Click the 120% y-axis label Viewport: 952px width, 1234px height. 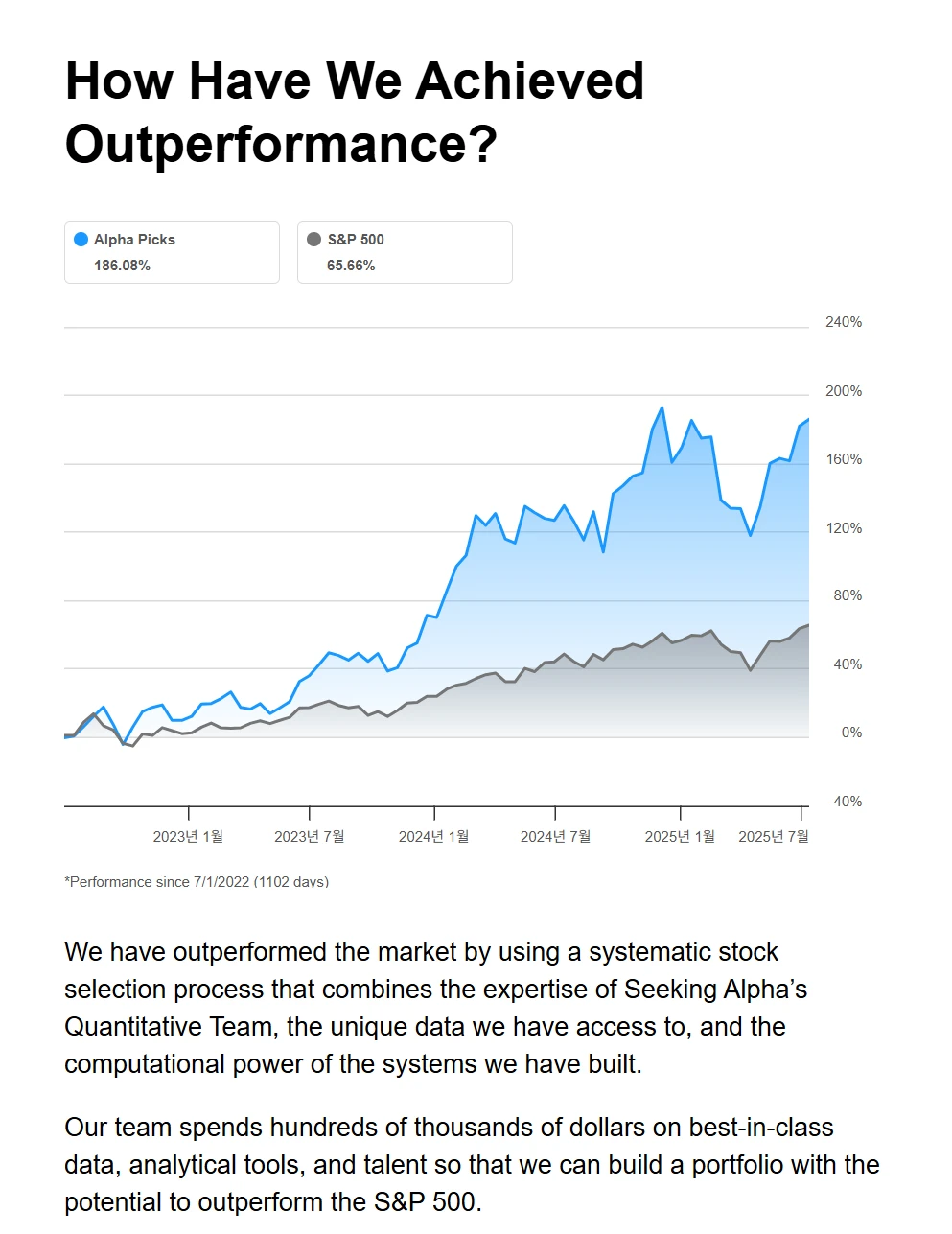844,528
